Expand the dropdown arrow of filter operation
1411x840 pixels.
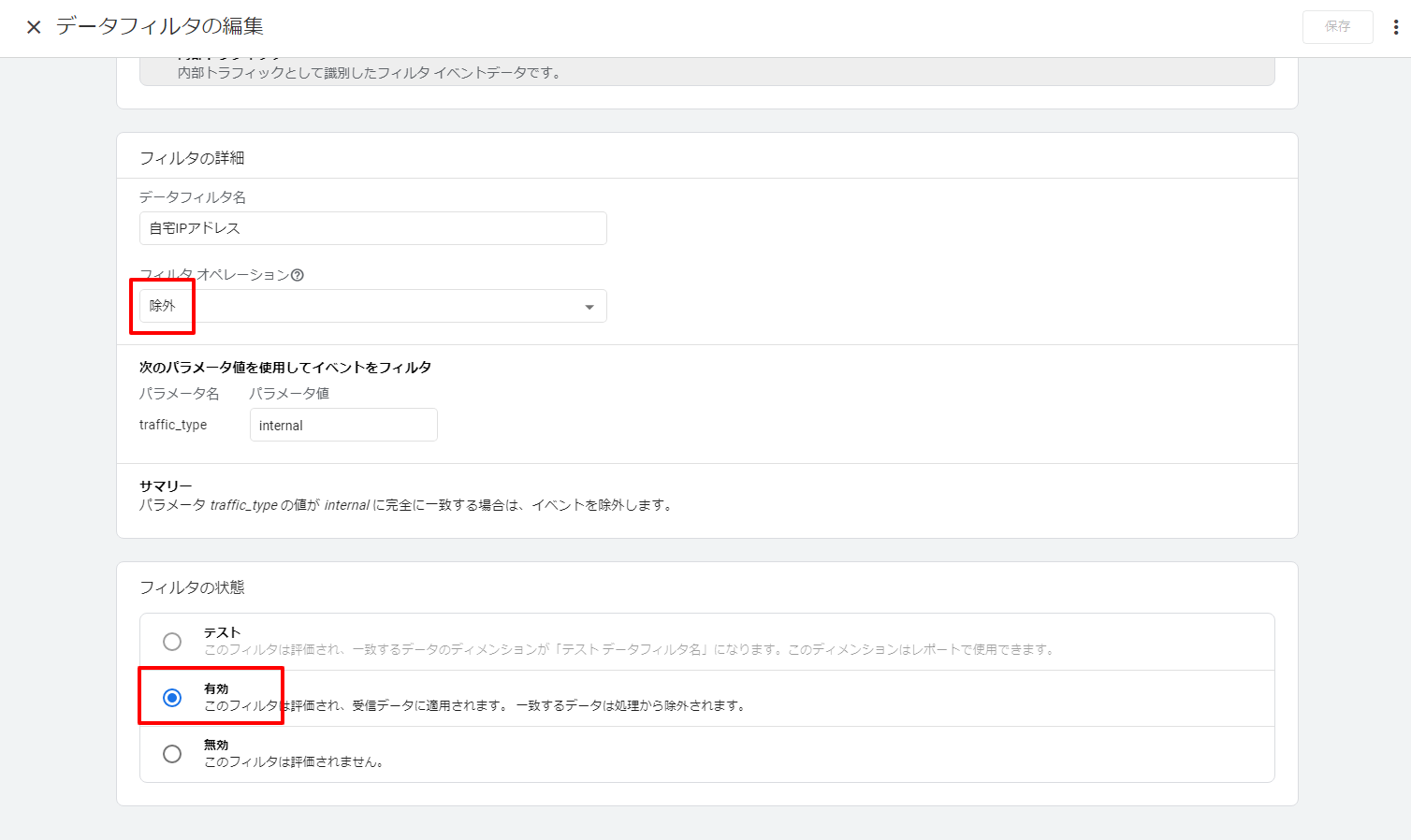pos(589,307)
